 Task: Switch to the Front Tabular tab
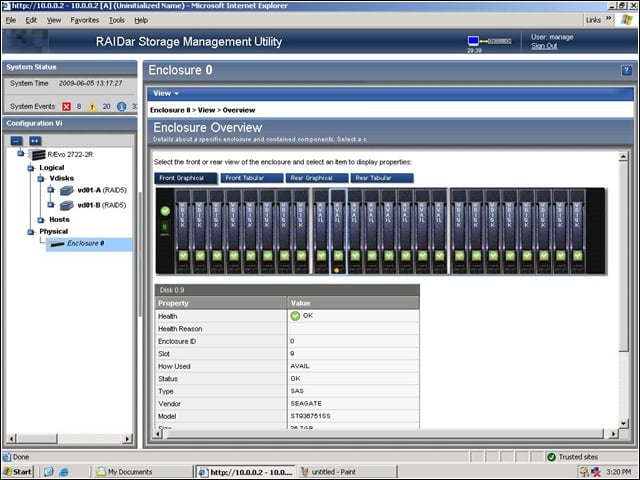click(x=251, y=178)
